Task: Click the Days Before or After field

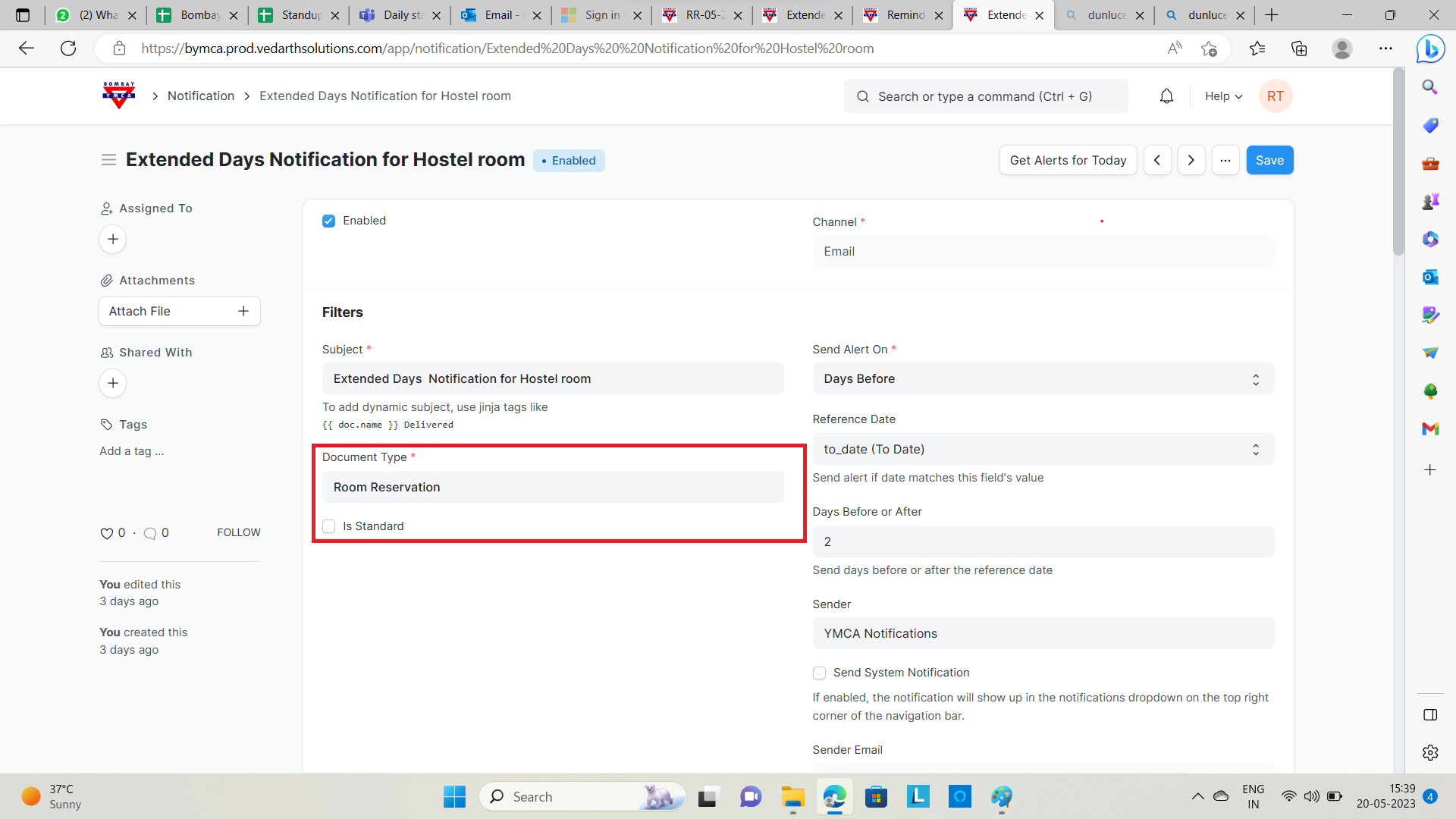Action: [x=1043, y=541]
